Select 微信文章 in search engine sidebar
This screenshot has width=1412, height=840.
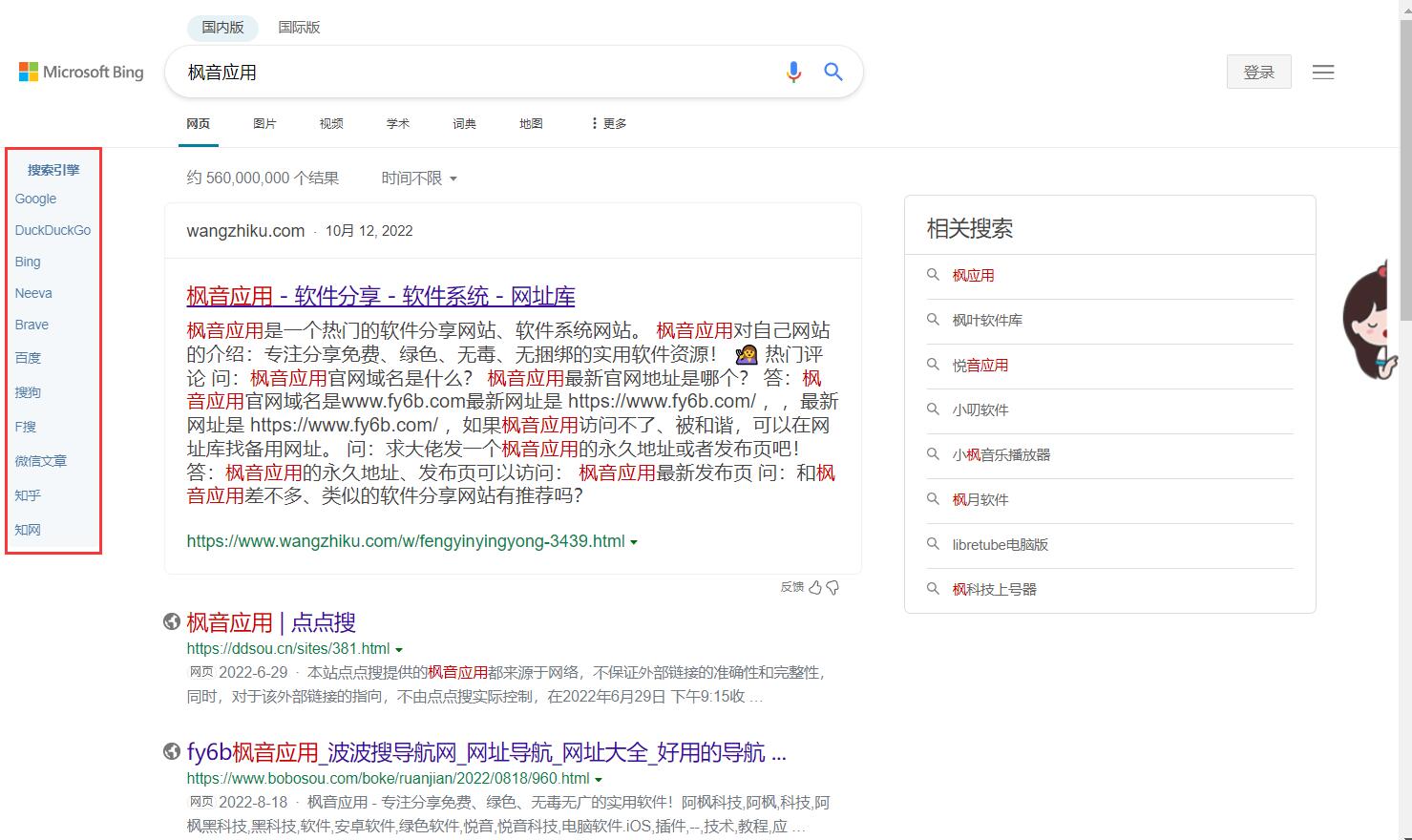pyautogui.click(x=41, y=461)
